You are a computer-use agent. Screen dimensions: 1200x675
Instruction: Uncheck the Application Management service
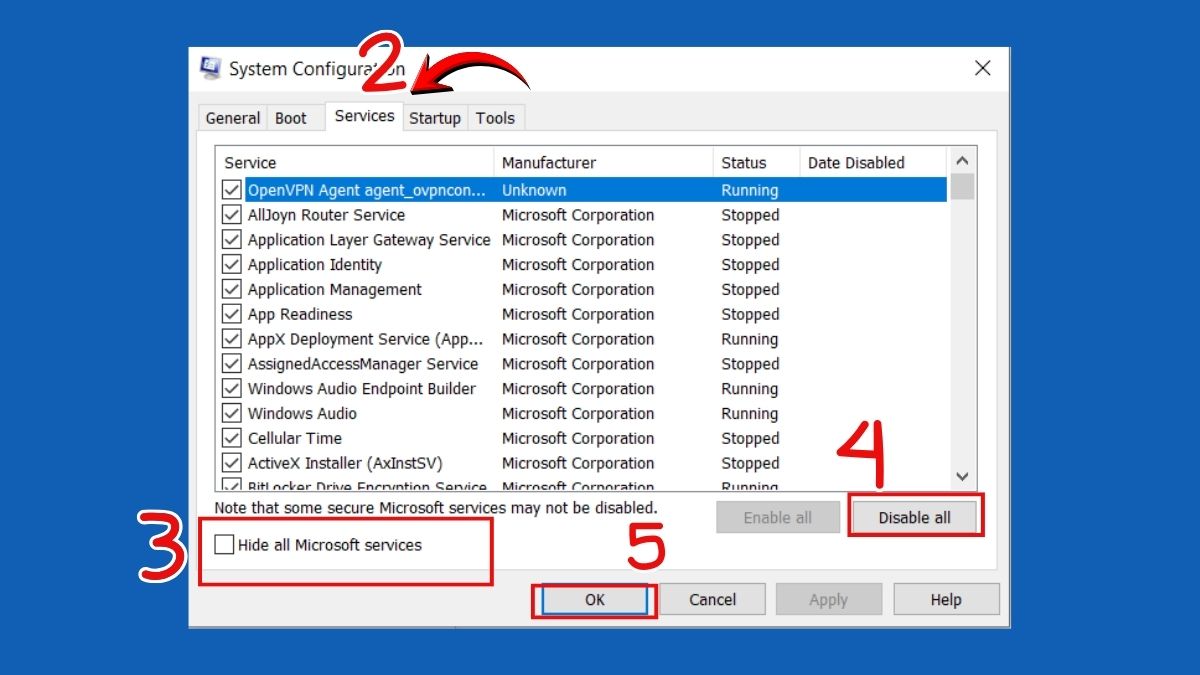tap(231, 289)
